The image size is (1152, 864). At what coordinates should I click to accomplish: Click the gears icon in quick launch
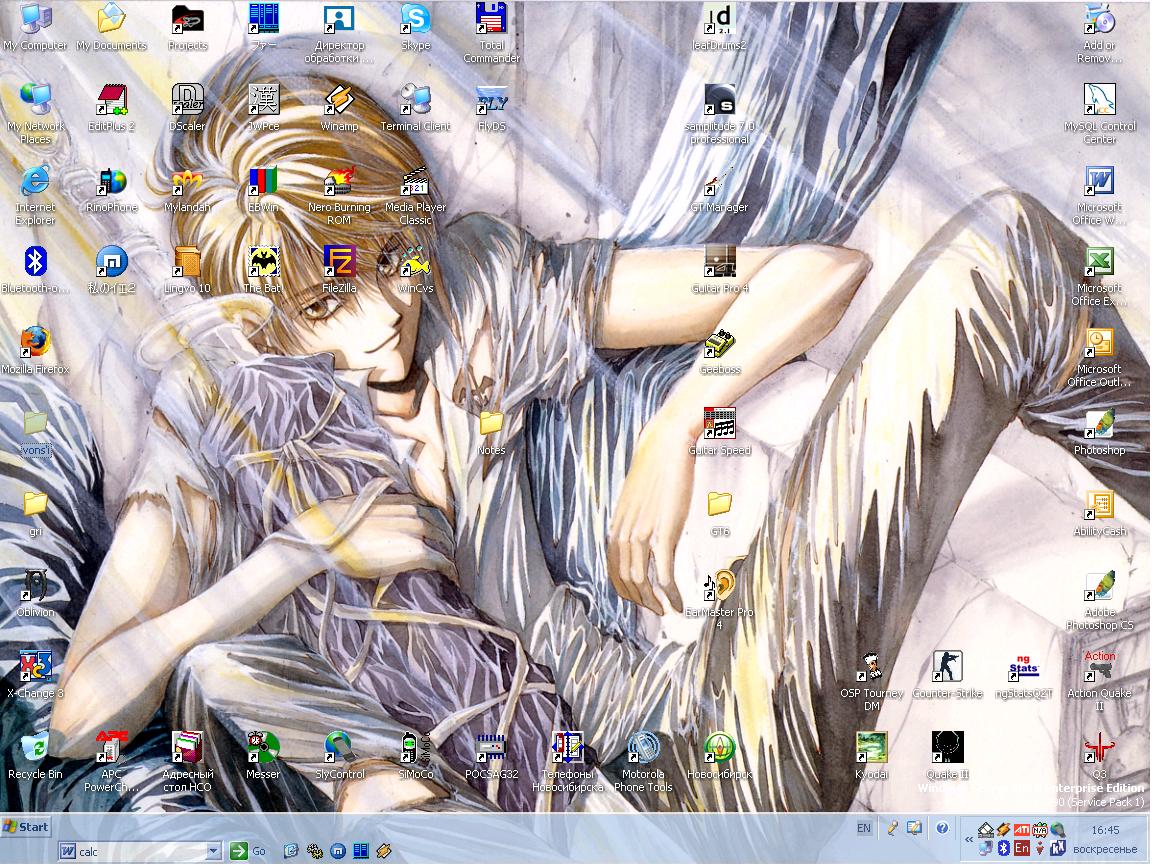point(314,852)
